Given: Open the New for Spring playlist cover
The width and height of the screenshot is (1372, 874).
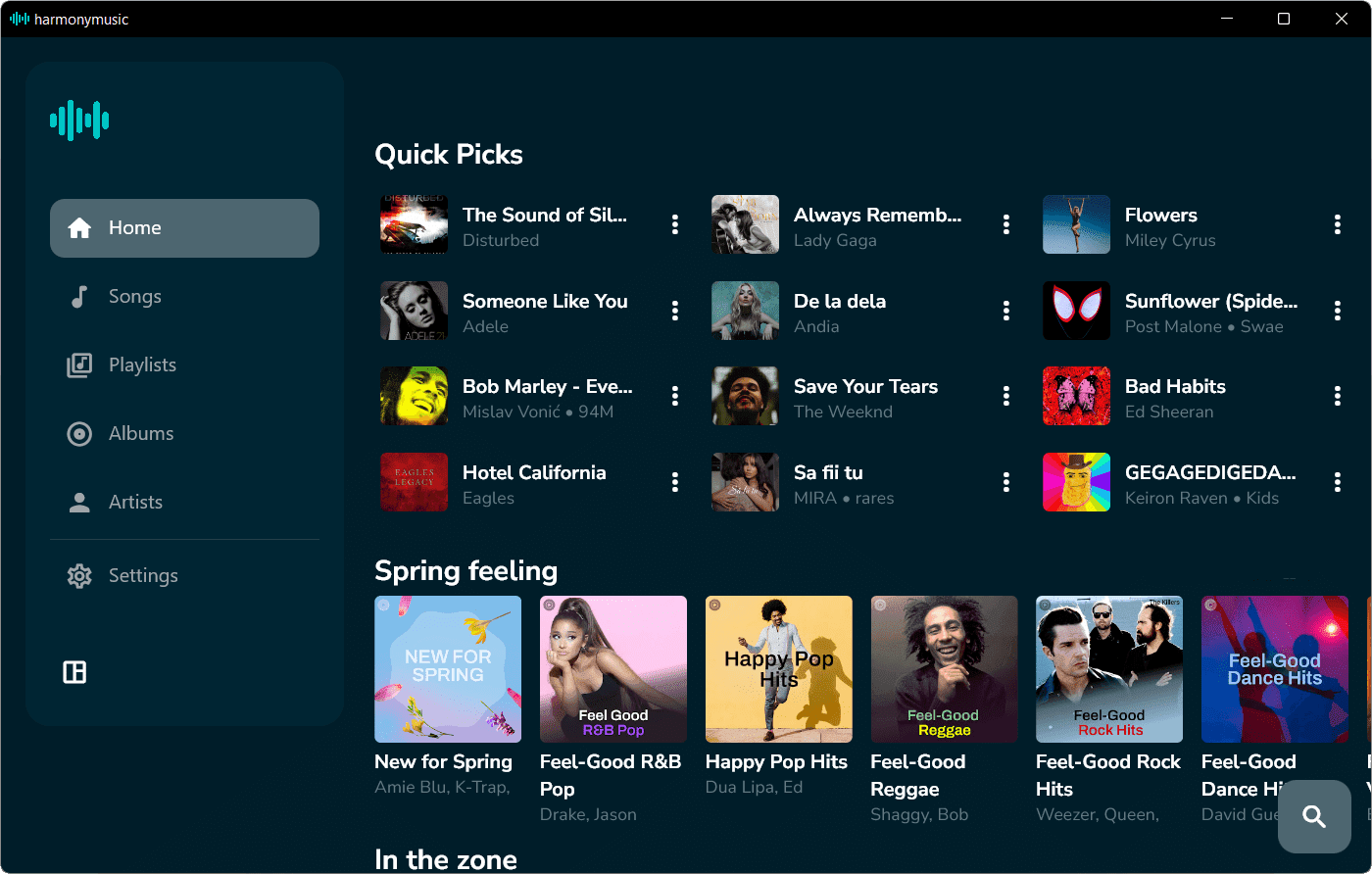Looking at the screenshot, I should (x=448, y=669).
